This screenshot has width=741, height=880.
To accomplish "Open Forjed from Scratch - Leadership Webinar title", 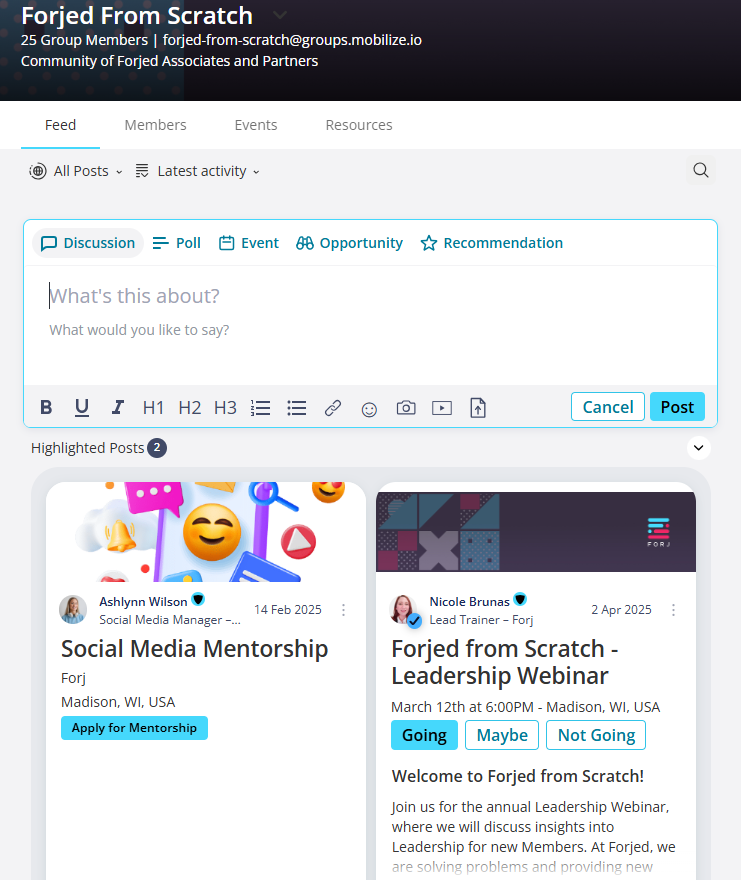I will coord(505,662).
